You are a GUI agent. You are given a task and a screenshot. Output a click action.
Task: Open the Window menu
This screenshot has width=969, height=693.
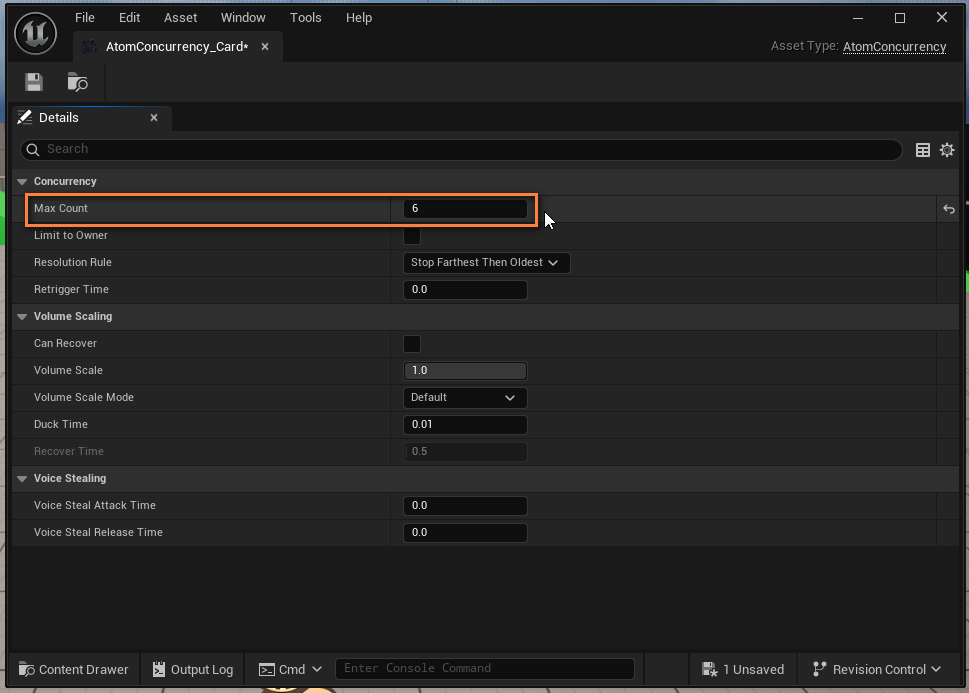pyautogui.click(x=243, y=18)
